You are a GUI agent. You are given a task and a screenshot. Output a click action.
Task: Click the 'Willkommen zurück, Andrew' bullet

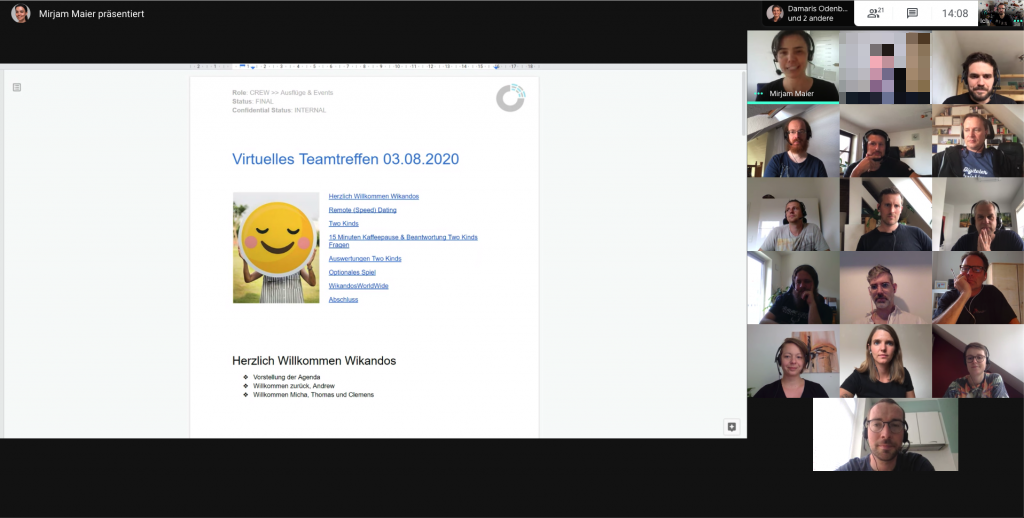pos(294,386)
